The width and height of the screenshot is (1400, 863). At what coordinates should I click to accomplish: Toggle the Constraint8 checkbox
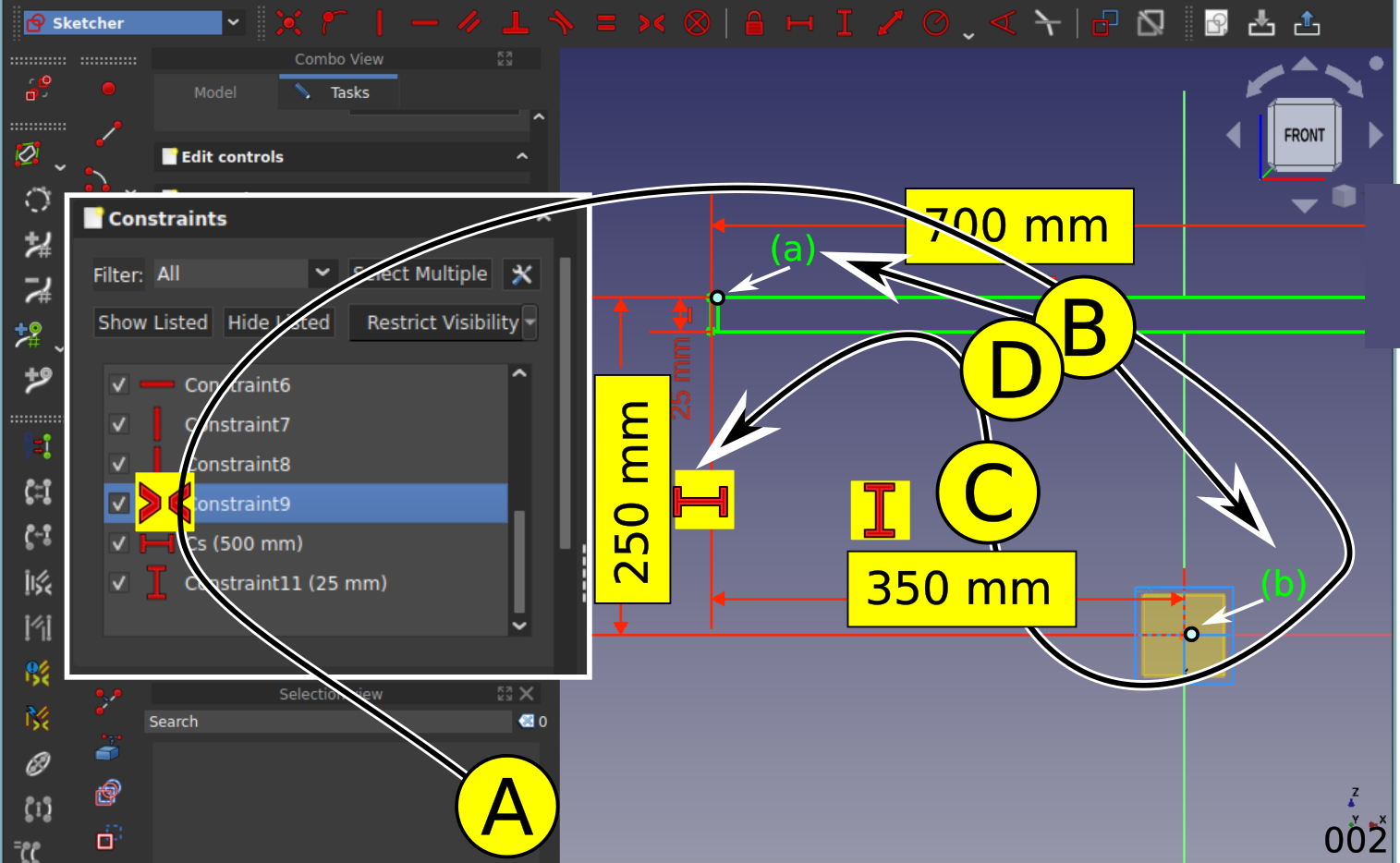[118, 464]
